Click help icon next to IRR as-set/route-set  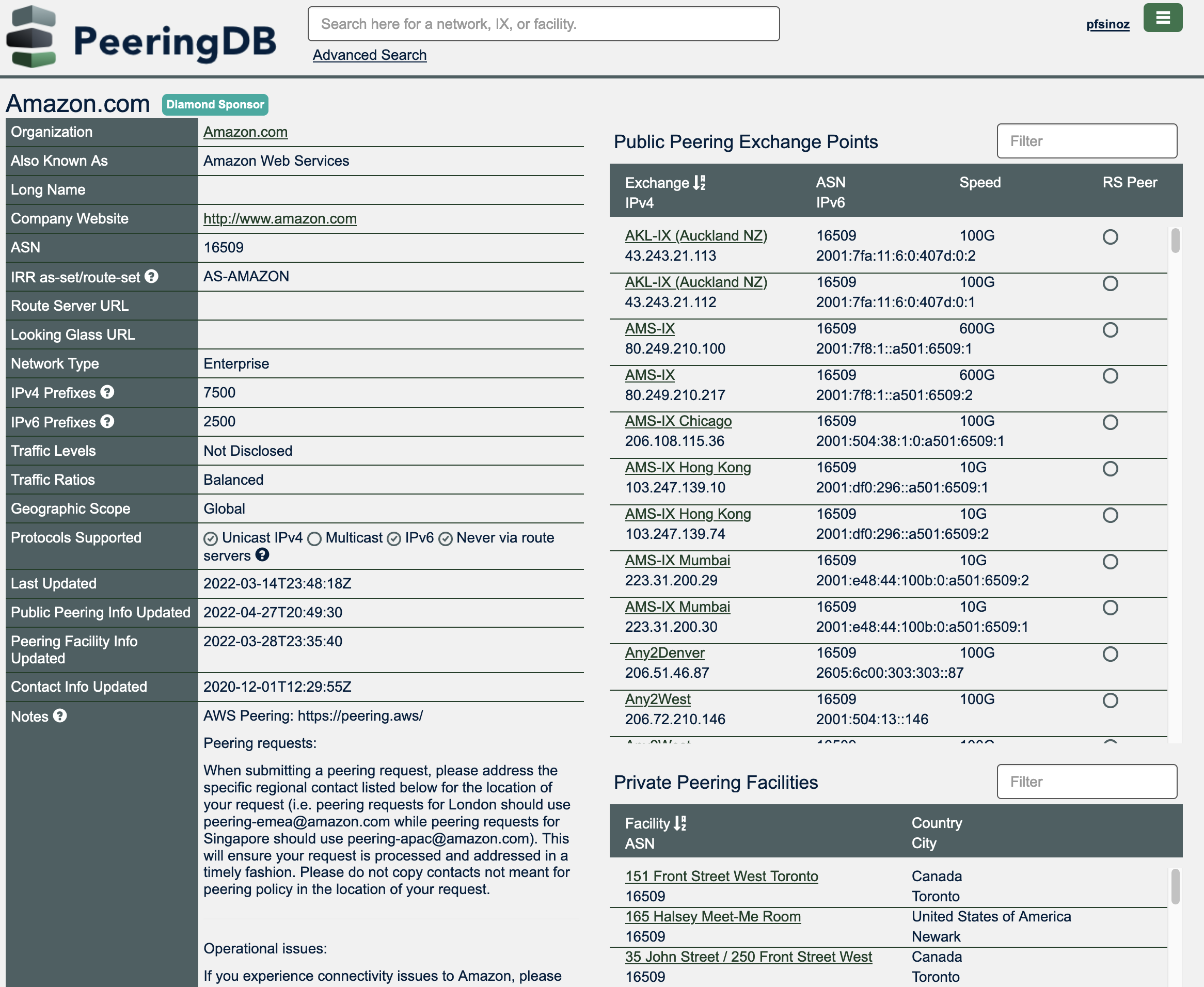click(x=151, y=276)
